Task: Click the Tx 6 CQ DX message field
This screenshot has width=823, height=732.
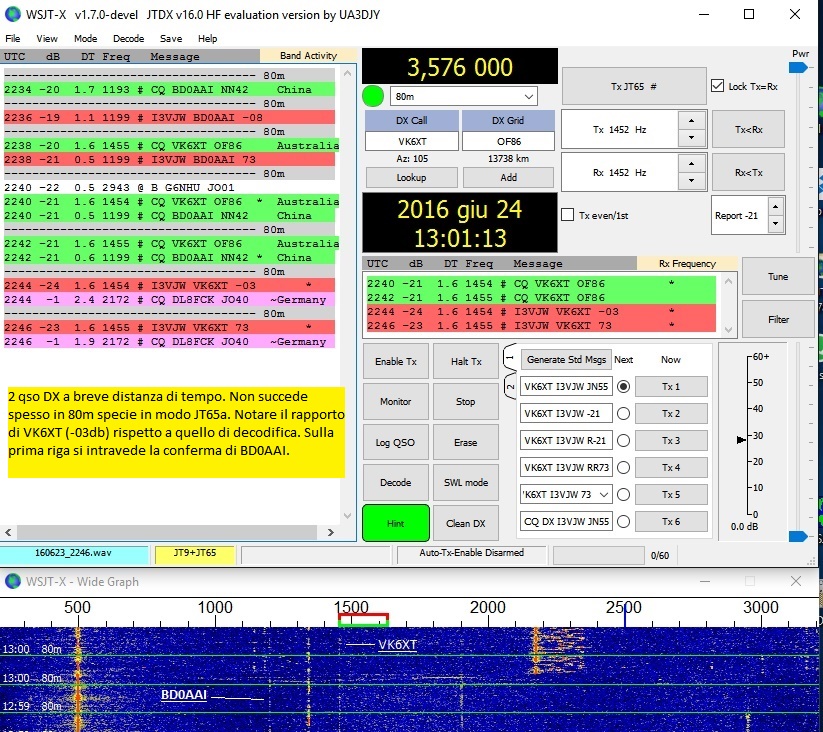Action: 566,522
